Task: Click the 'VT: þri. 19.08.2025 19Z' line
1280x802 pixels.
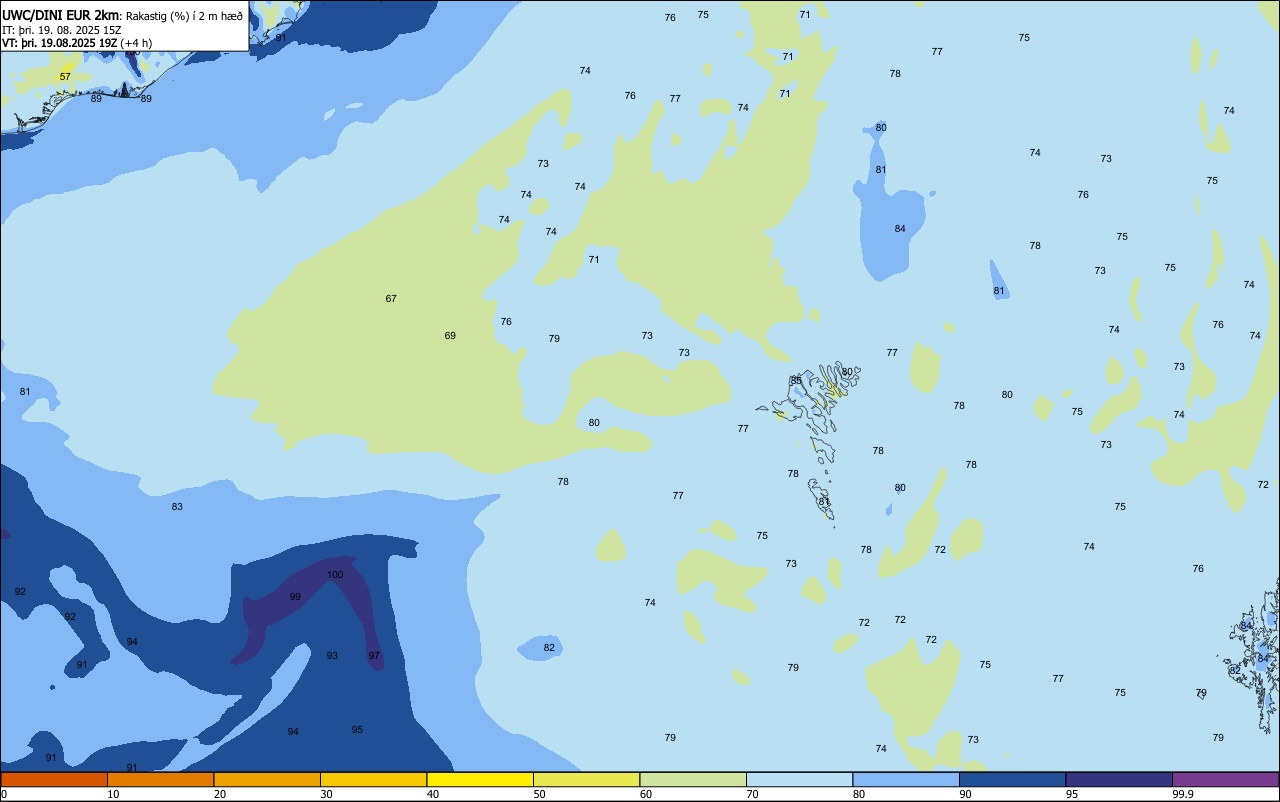Action: [x=60, y=43]
